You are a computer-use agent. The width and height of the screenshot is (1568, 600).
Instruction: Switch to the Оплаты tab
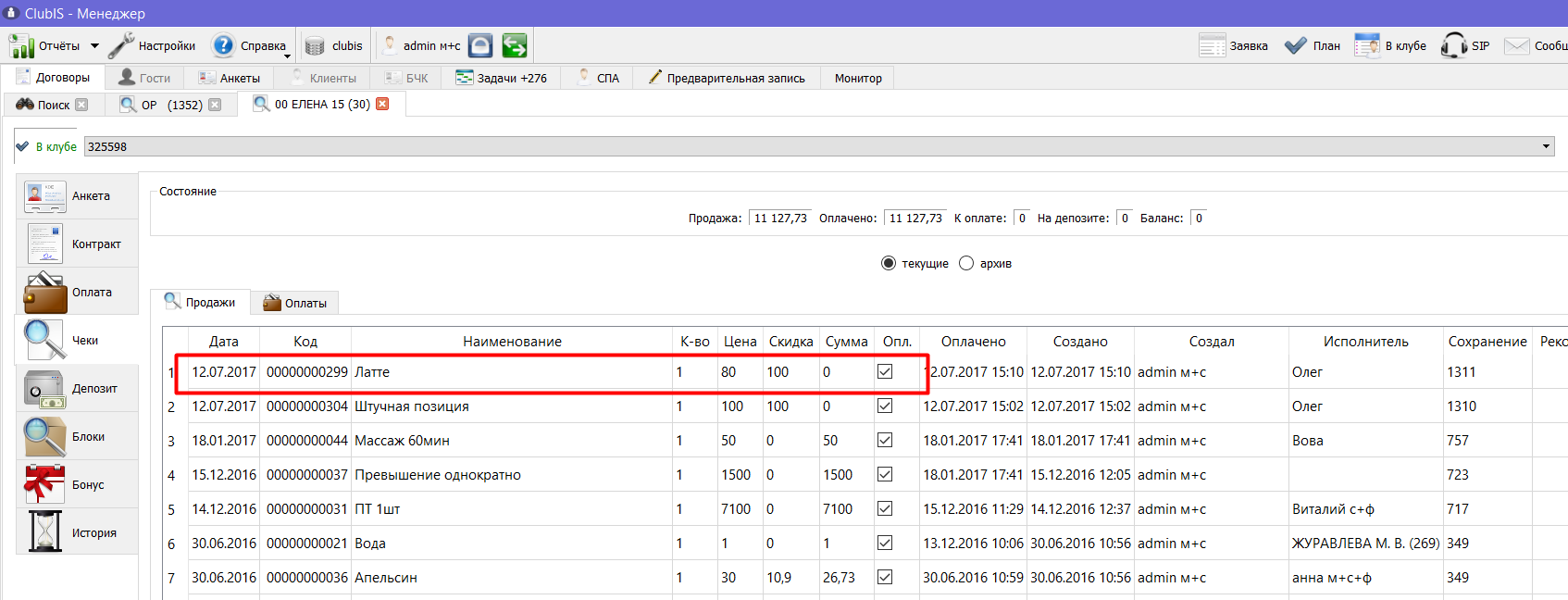(295, 303)
